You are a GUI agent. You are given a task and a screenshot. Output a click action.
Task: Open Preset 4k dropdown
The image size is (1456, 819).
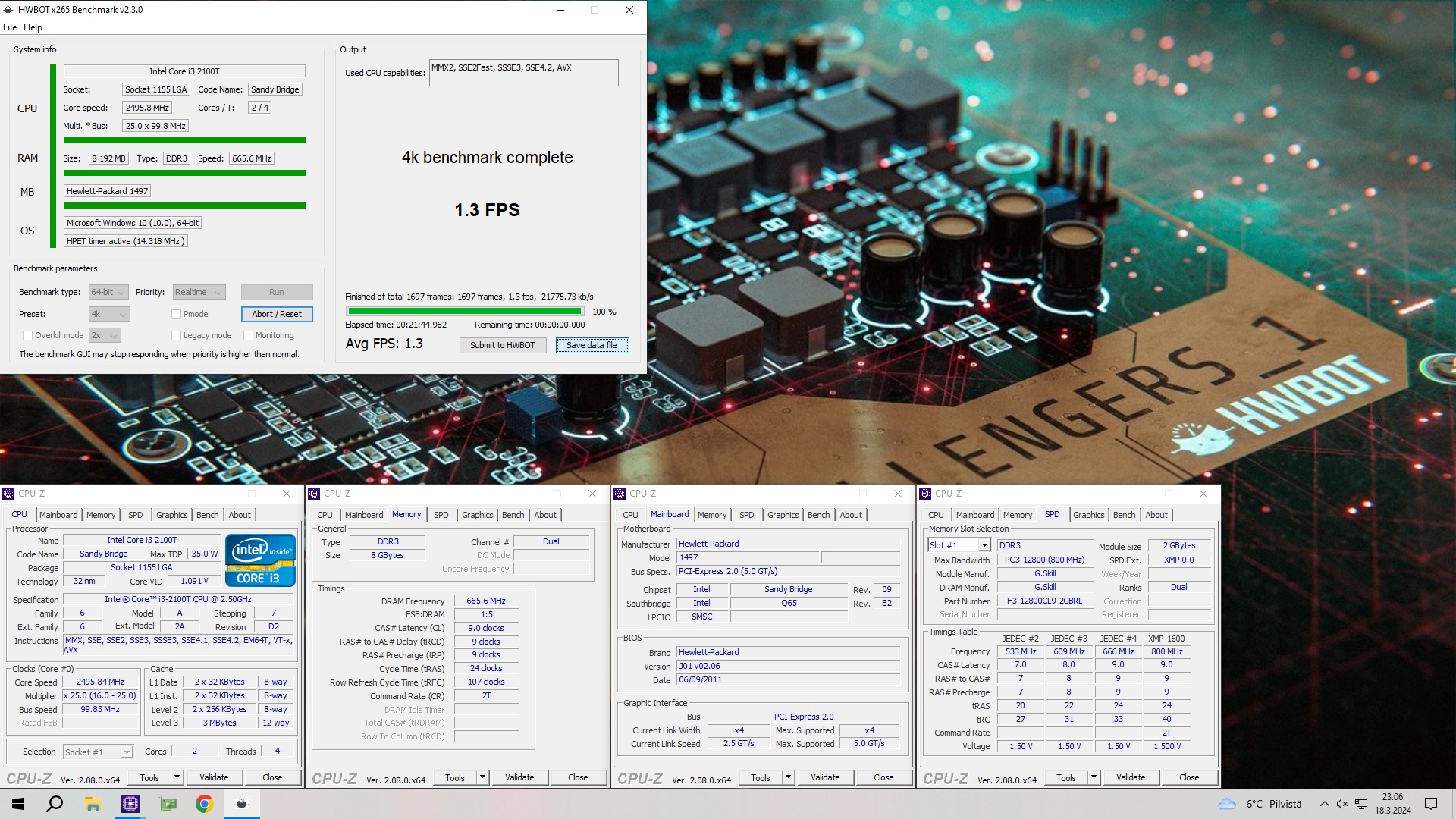(x=109, y=314)
